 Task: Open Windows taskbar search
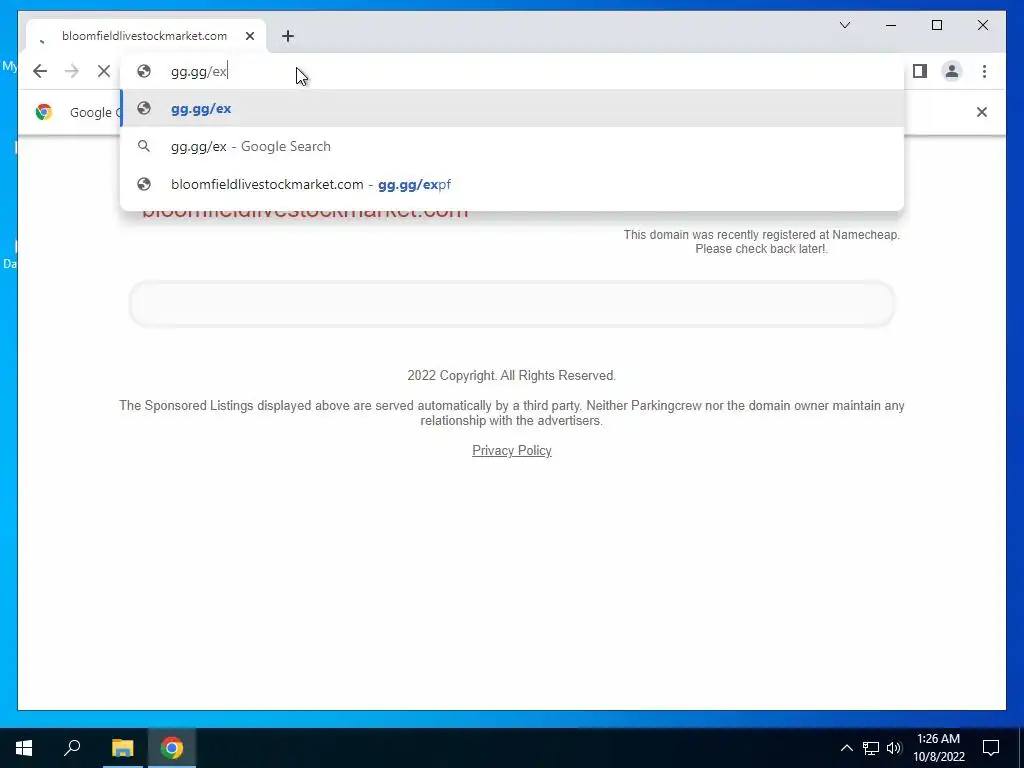[x=72, y=748]
